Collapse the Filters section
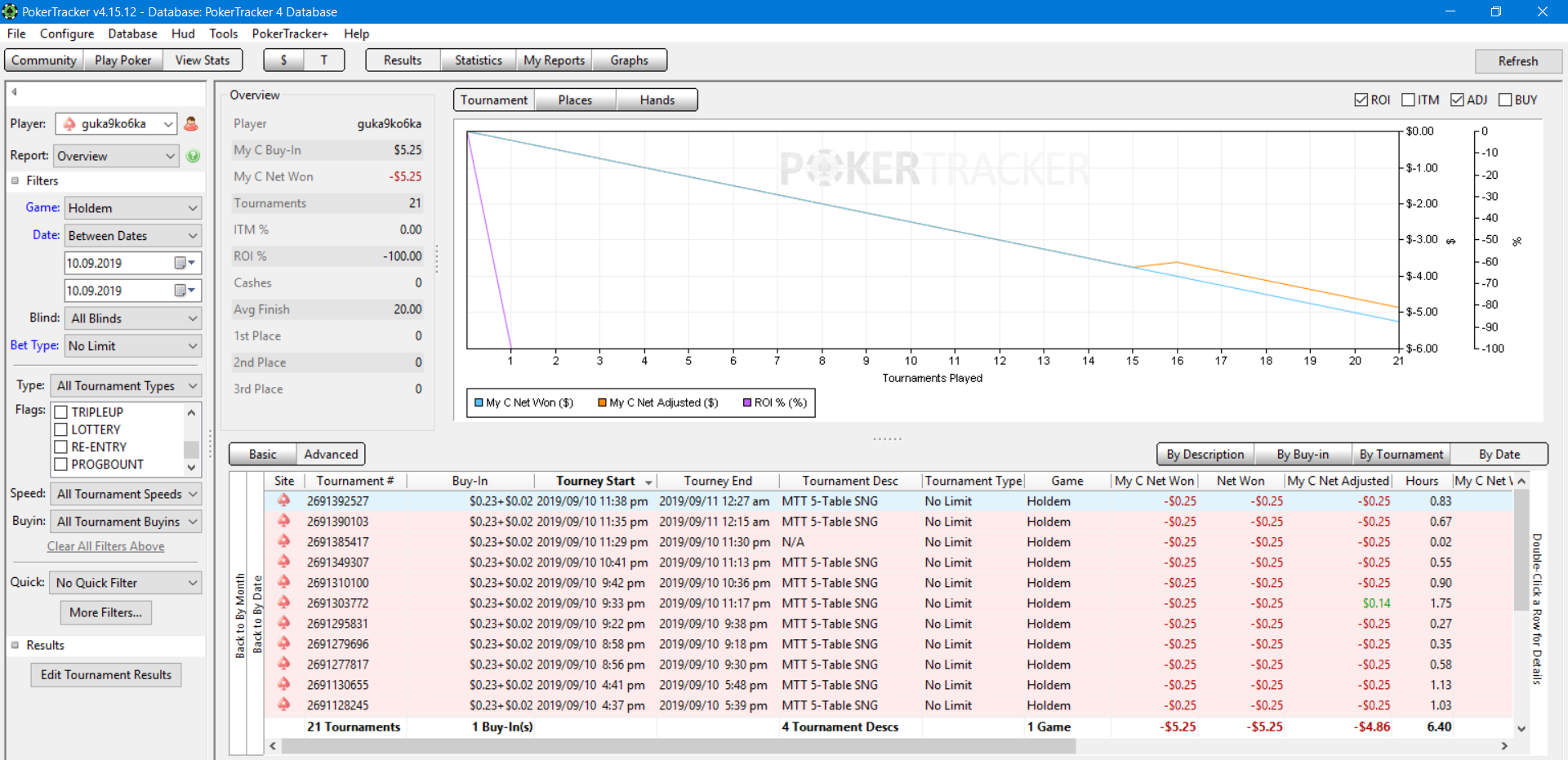 pyautogui.click(x=15, y=180)
